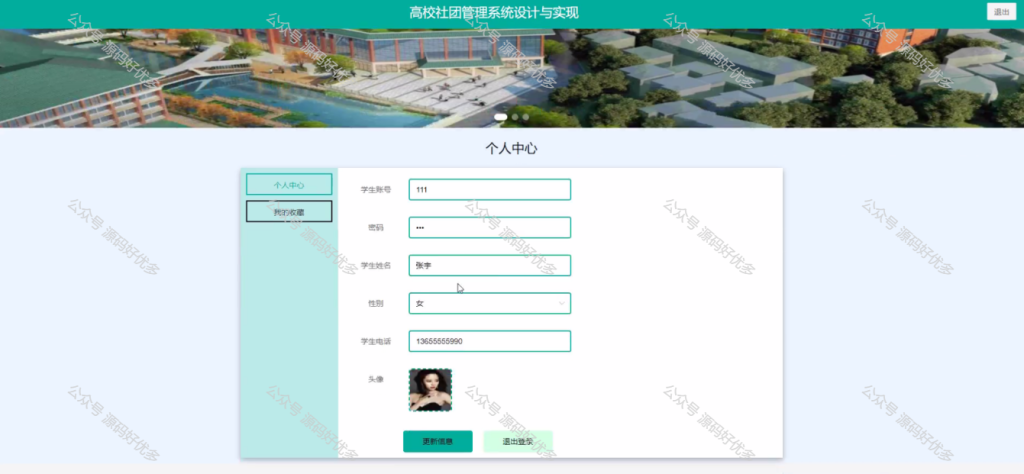Switch to the second carousel slide dot

515,117
